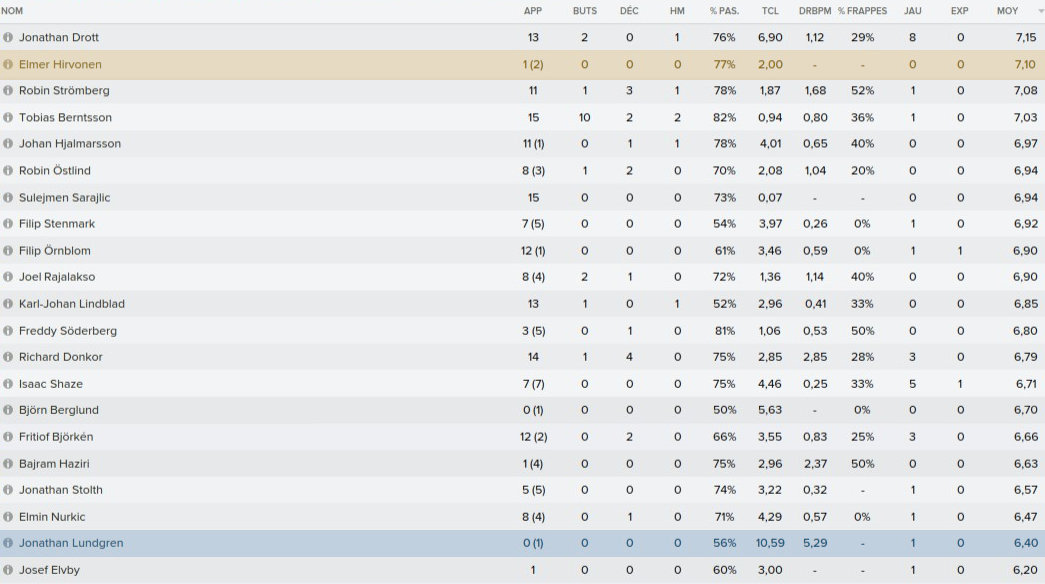Click info icon beside Jonathan Drott
The width and height of the screenshot is (1045, 584).
point(8,37)
